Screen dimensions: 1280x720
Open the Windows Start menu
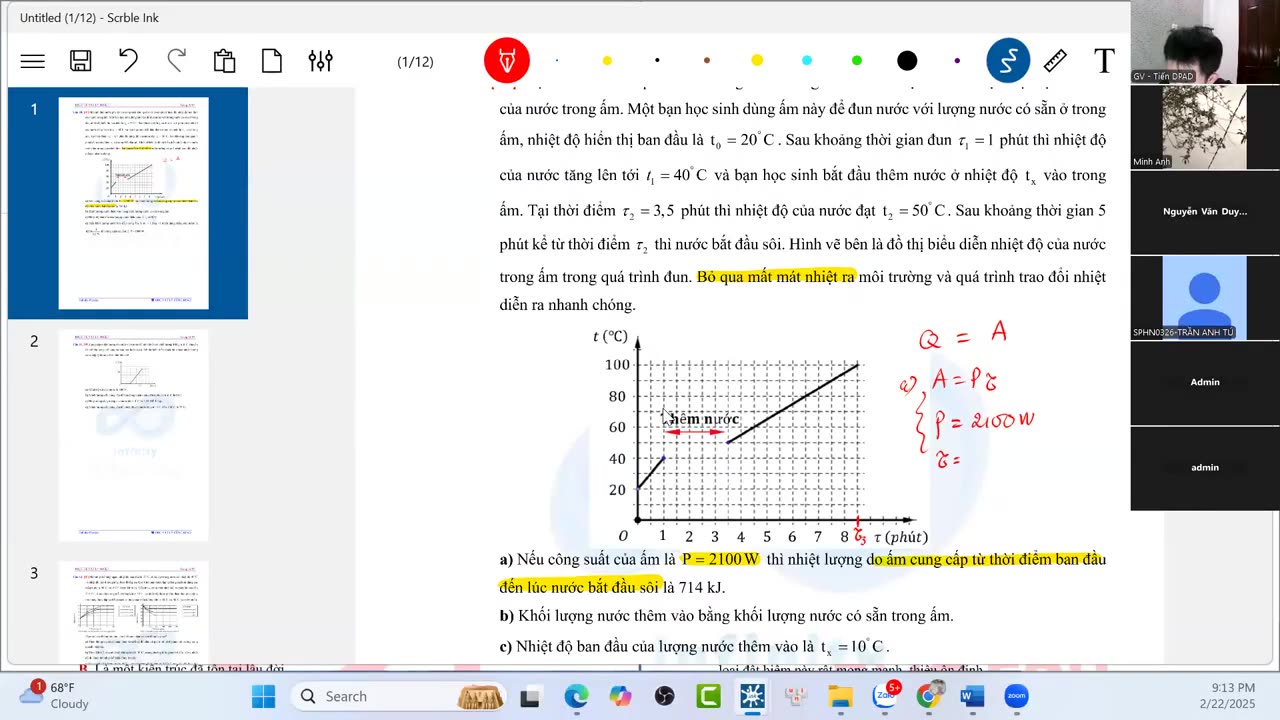point(263,696)
